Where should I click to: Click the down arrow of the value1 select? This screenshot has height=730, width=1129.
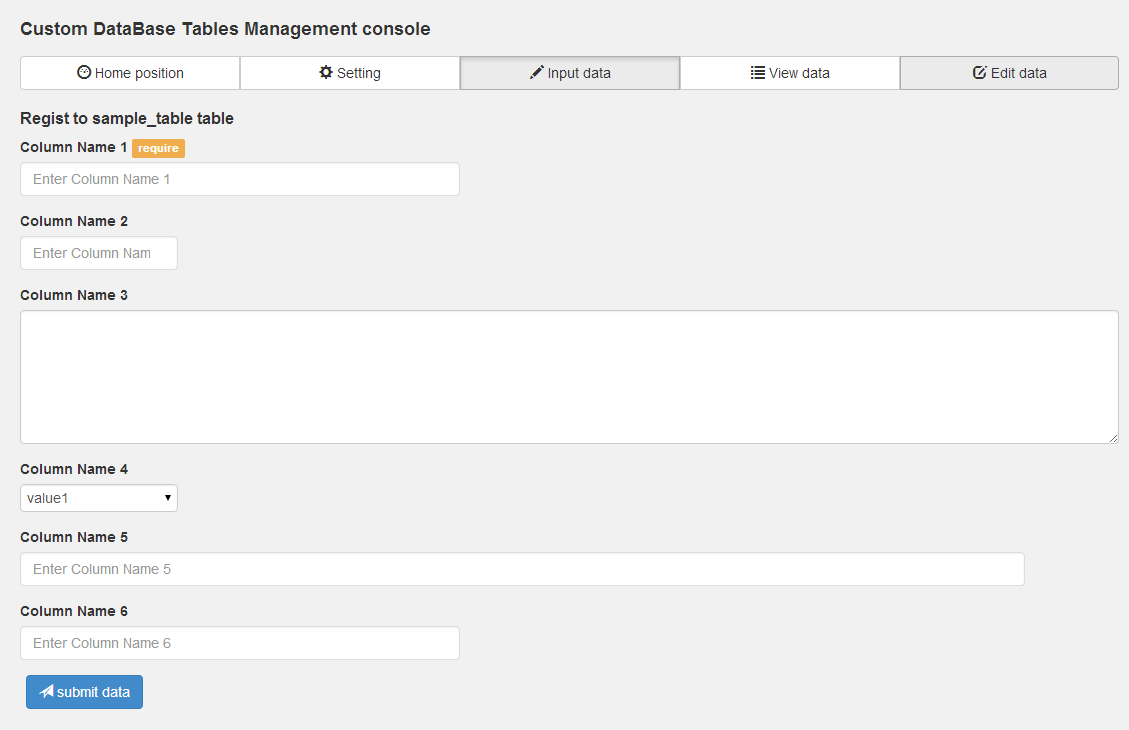pos(168,498)
